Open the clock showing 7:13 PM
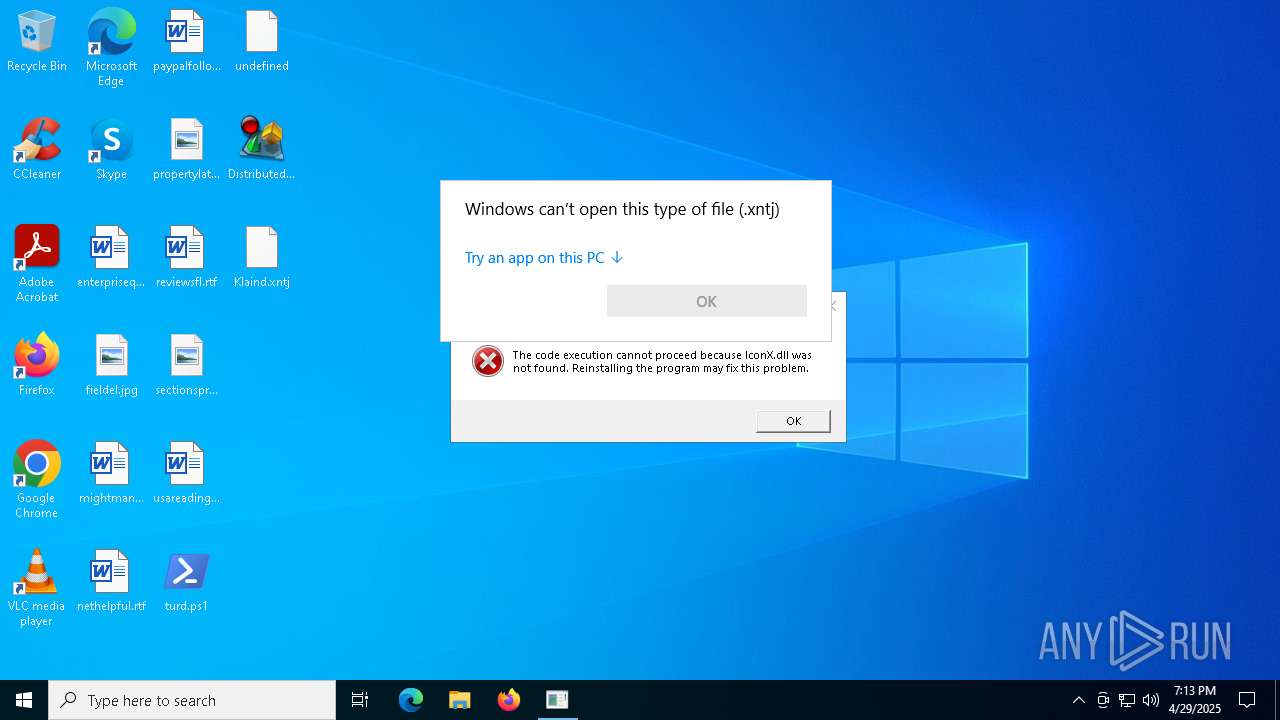Image resolution: width=1280 pixels, height=720 pixels. [x=1195, y=700]
